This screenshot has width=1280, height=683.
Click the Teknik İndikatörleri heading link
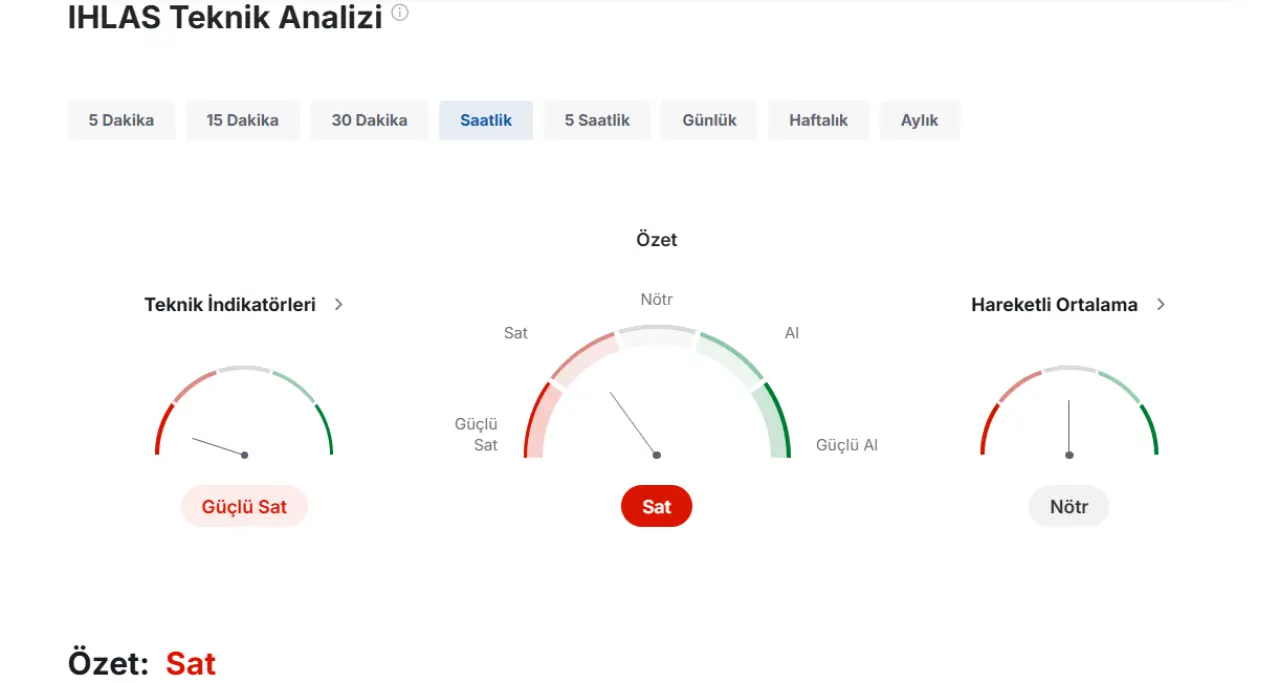[230, 304]
